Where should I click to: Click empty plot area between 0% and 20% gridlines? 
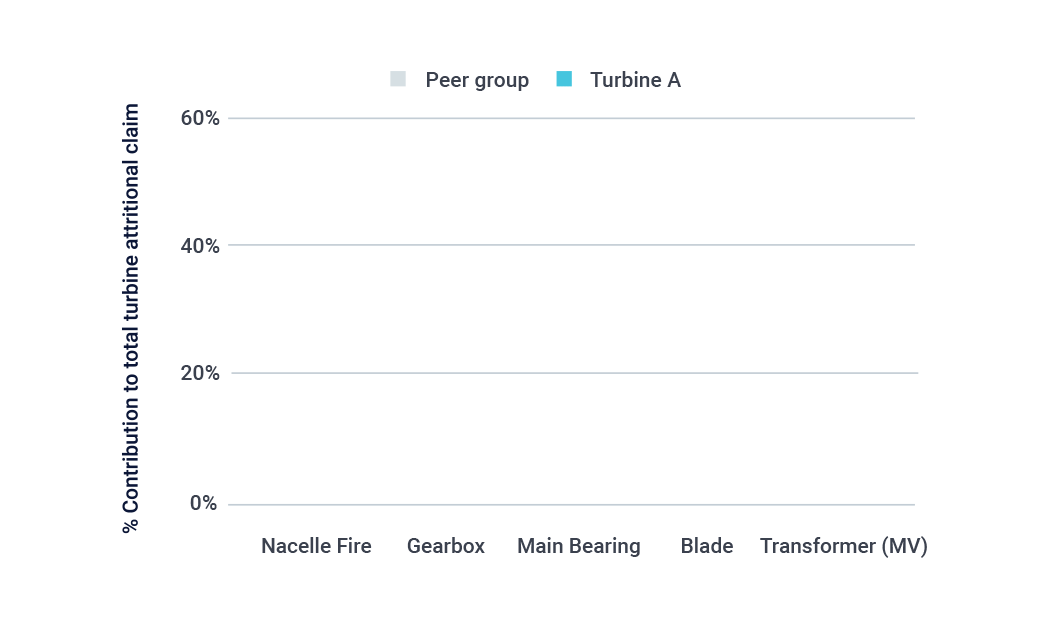coord(571,438)
